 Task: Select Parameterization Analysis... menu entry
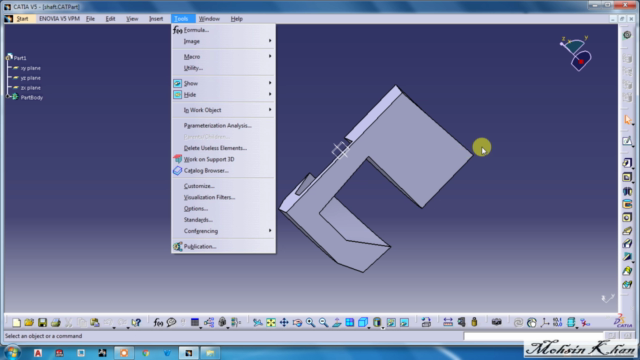(x=223, y=125)
